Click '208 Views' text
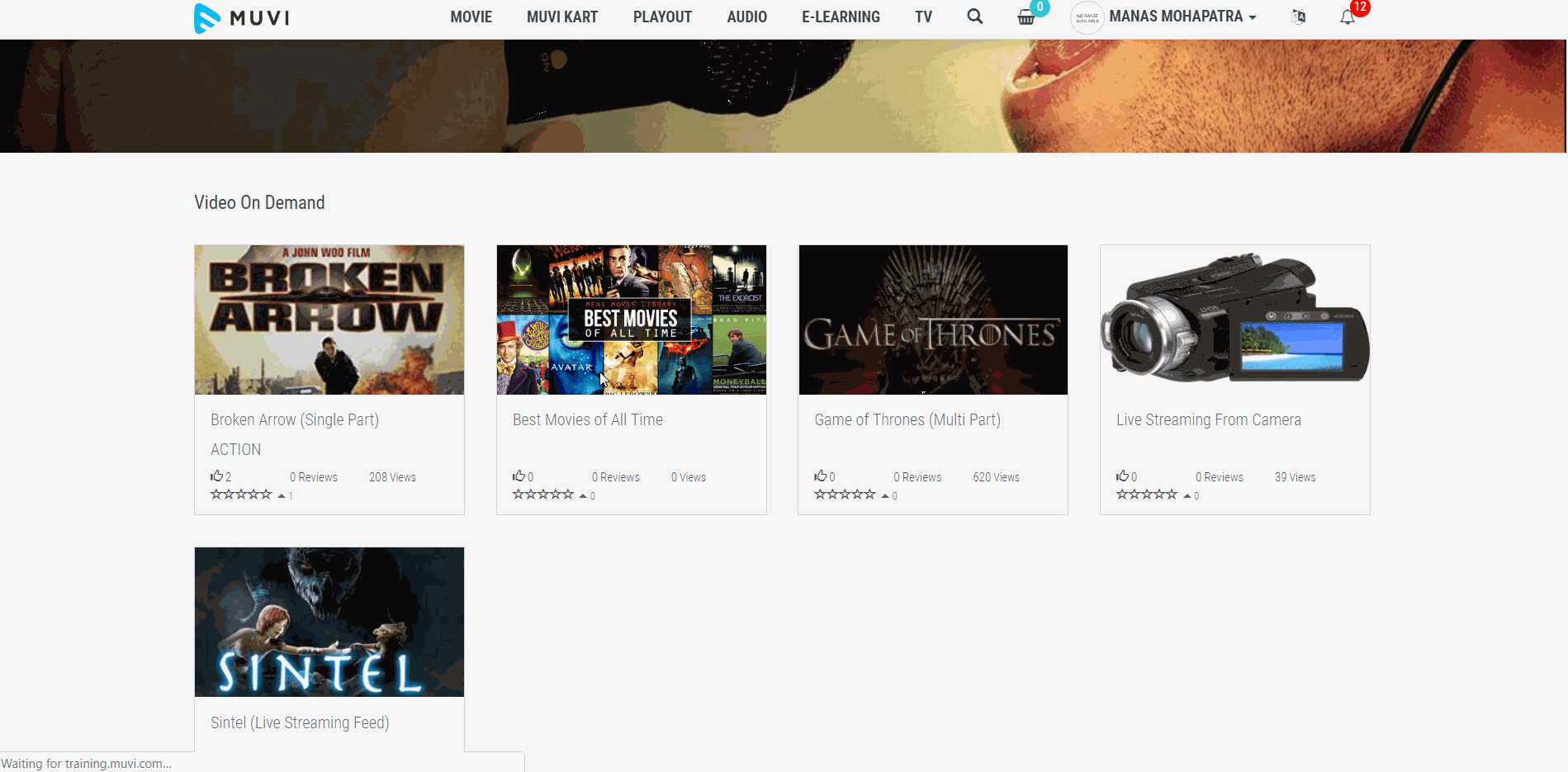This screenshot has height=772, width=1568. [392, 477]
